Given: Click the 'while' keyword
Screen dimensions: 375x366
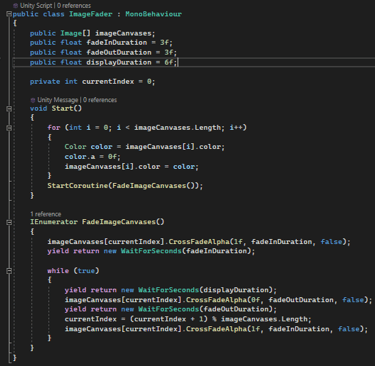Looking at the screenshot, I should click(x=58, y=271).
